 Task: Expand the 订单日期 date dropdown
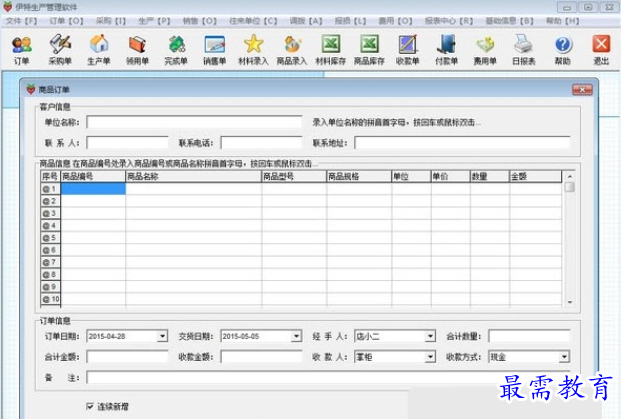click(162, 336)
